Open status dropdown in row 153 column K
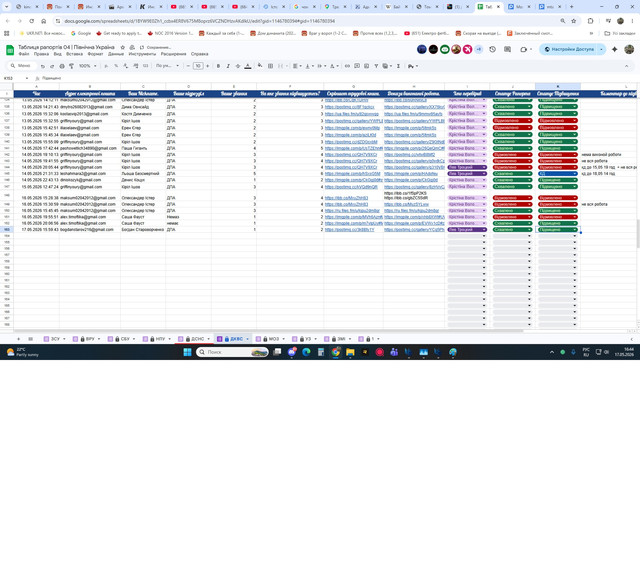 pyautogui.click(x=575, y=230)
